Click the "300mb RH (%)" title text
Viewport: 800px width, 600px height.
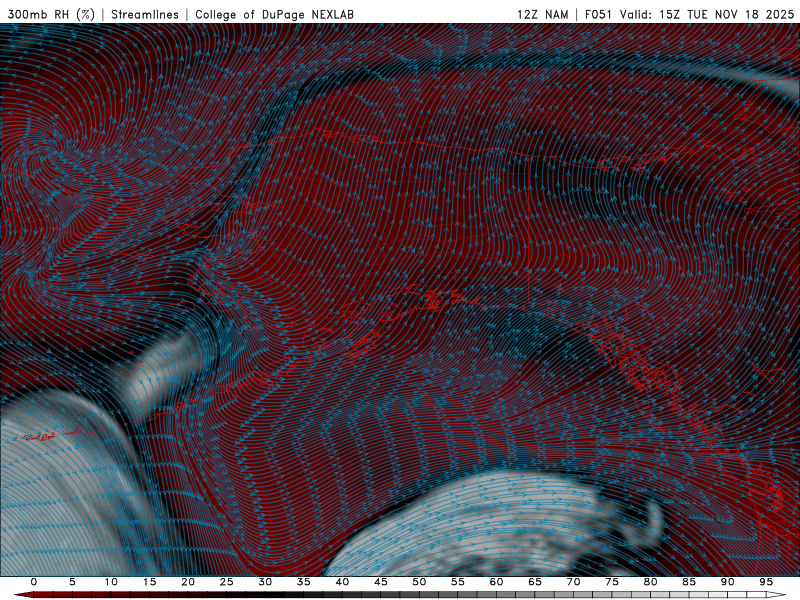[x=51, y=14]
